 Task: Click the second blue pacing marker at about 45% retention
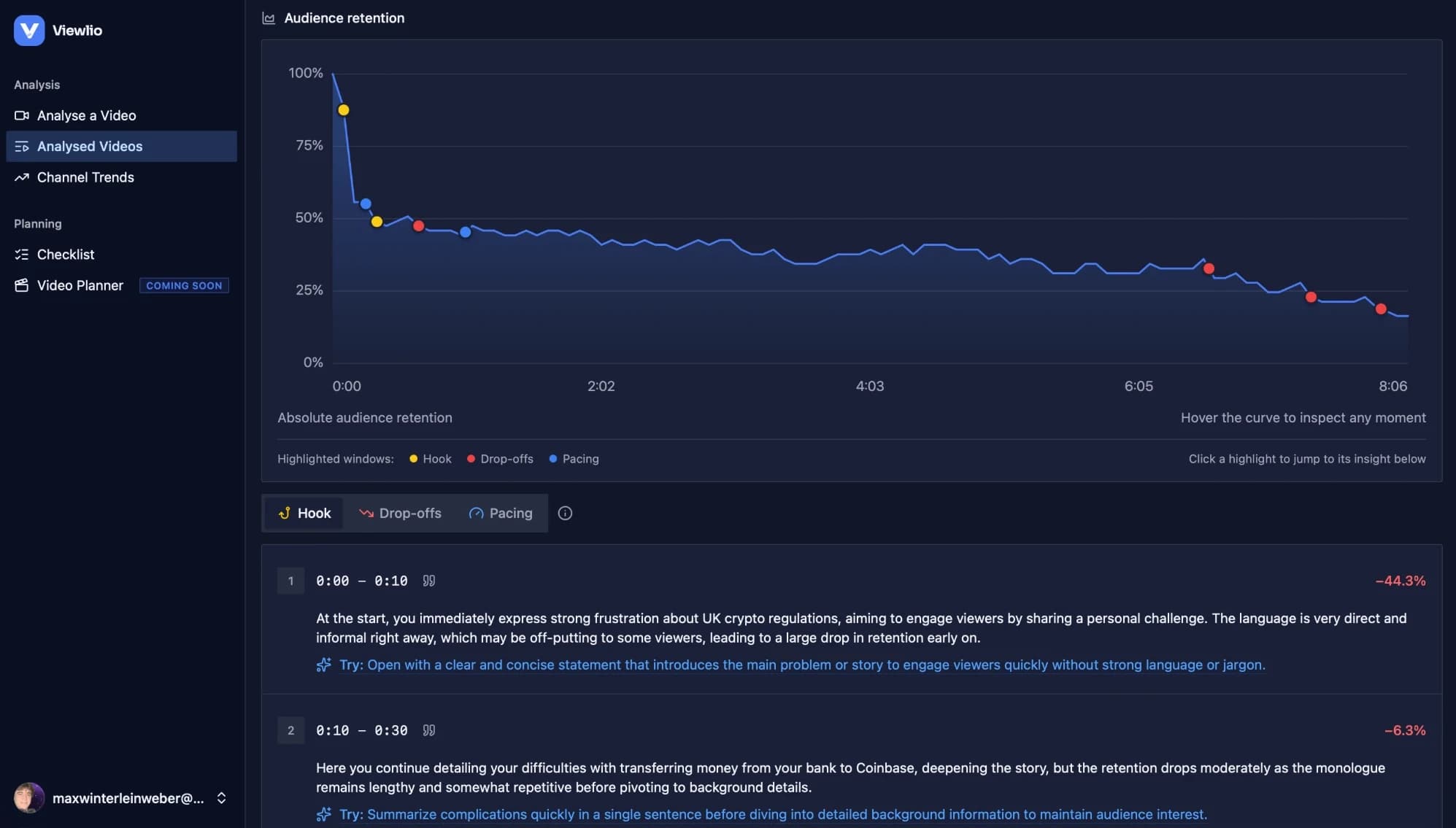click(465, 232)
